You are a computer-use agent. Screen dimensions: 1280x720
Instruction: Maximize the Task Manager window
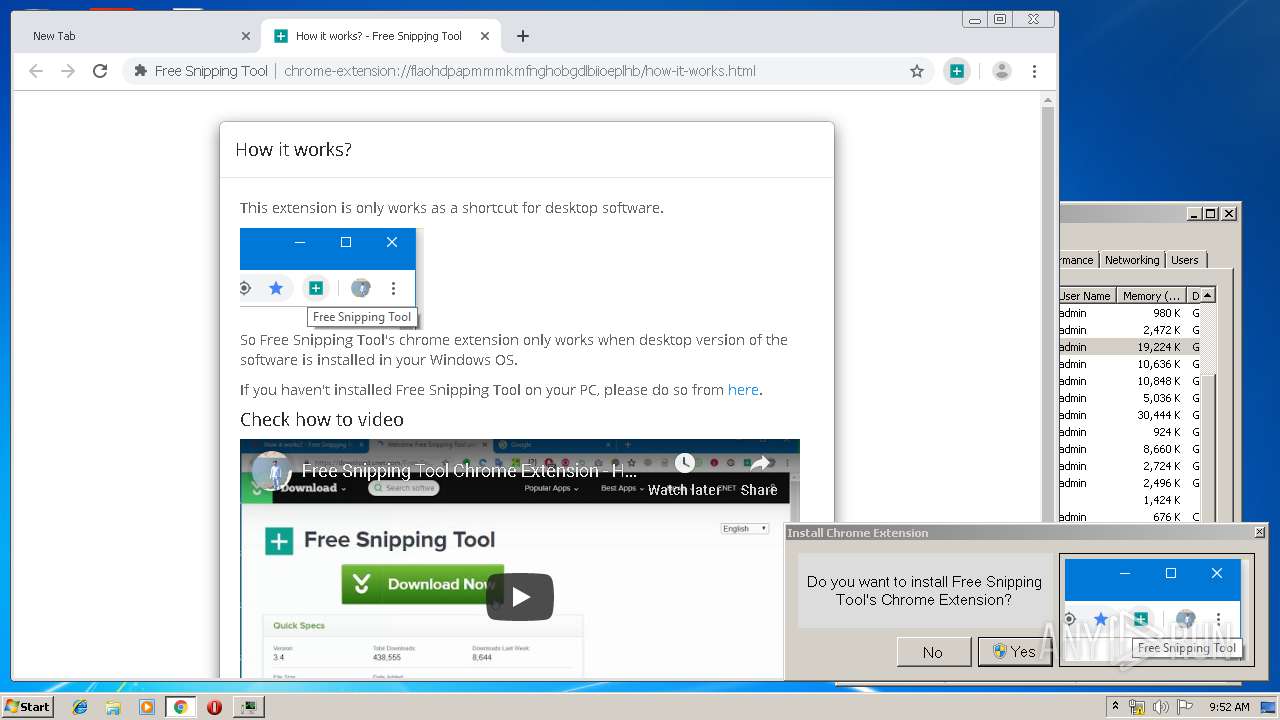coord(1211,213)
